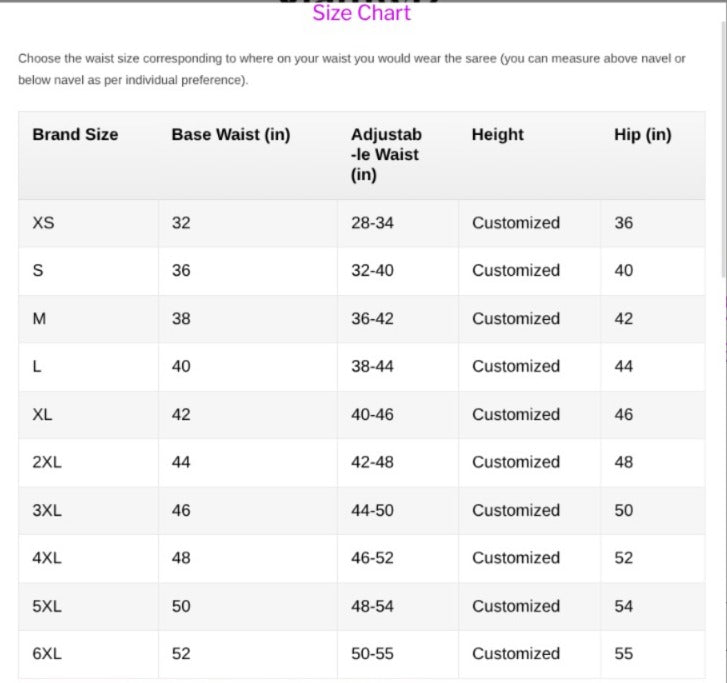Select the XS brand size row

pyautogui.click(x=362, y=223)
